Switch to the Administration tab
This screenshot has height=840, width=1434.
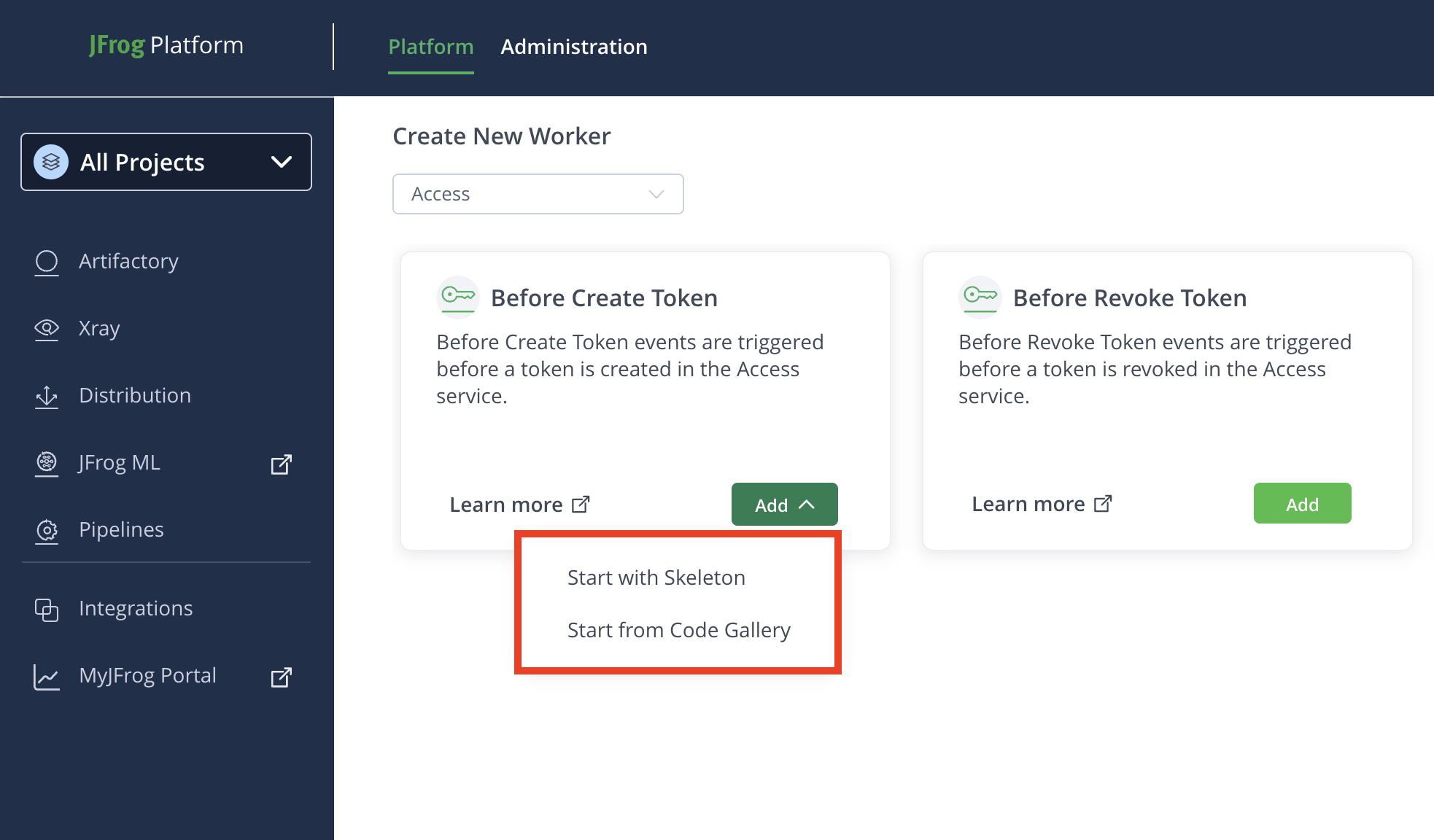click(x=574, y=47)
